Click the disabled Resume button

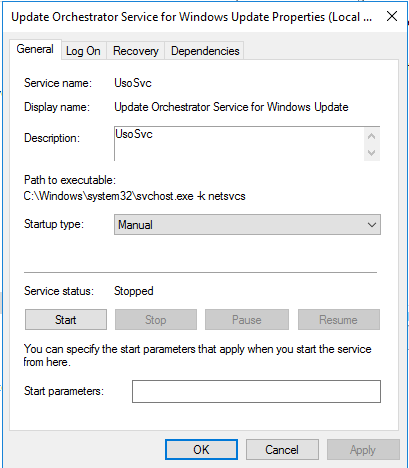[339, 320]
